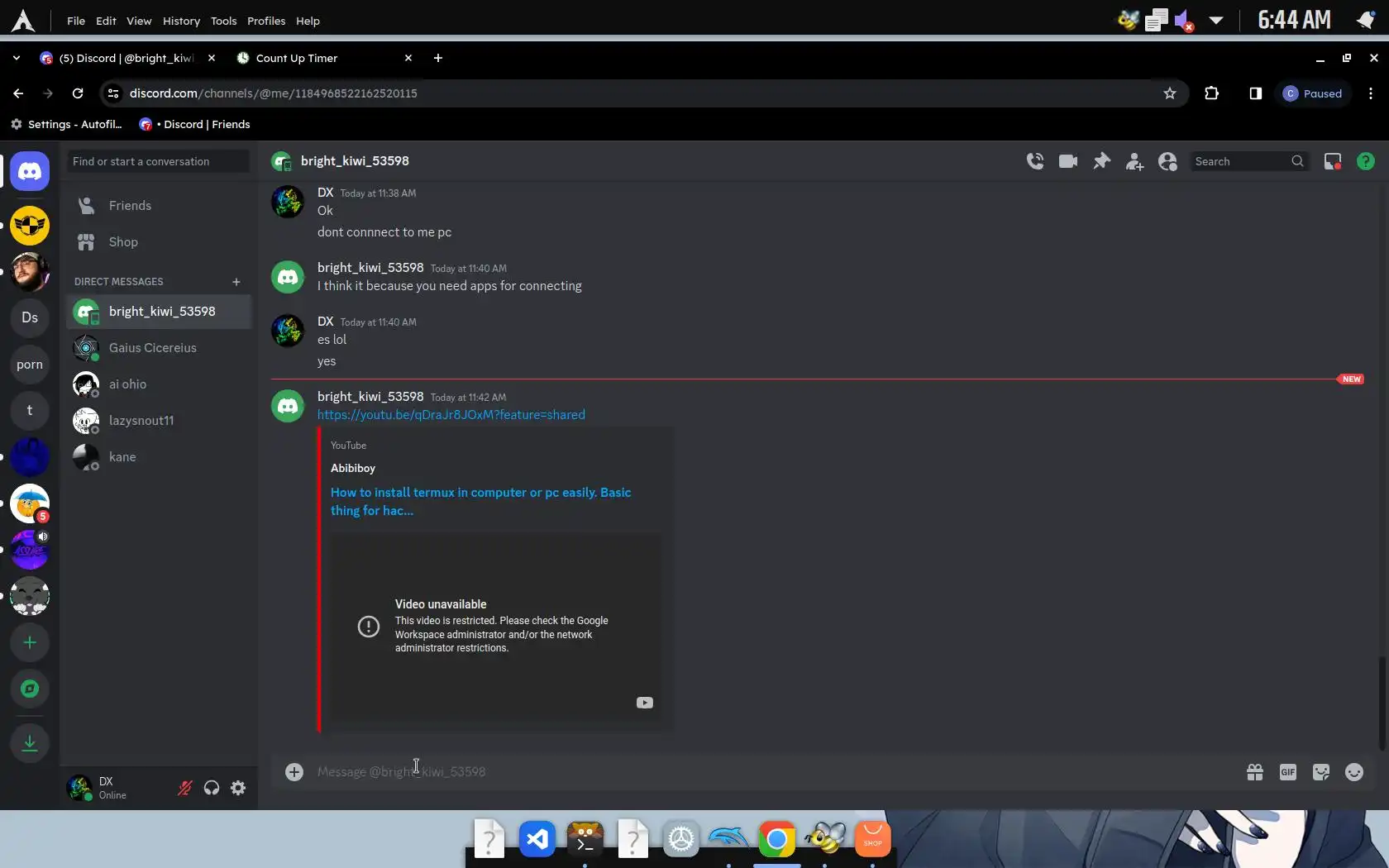Open the browser extensions menu
This screenshot has height=868, width=1389.
pos(1212,93)
